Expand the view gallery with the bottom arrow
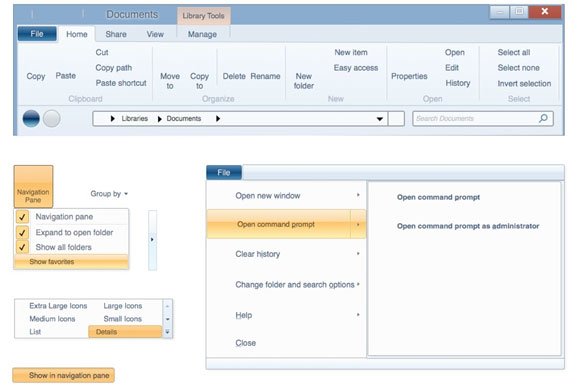Image resolution: width=580 pixels, height=387 pixels. pos(168,332)
